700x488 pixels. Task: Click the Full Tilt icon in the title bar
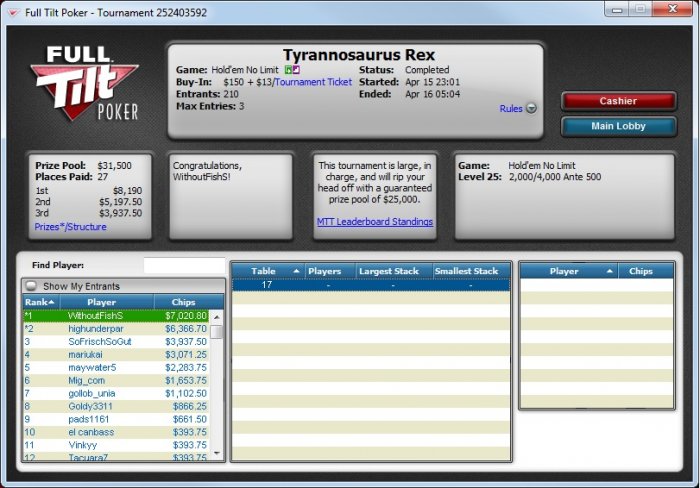pyautogui.click(x=14, y=13)
